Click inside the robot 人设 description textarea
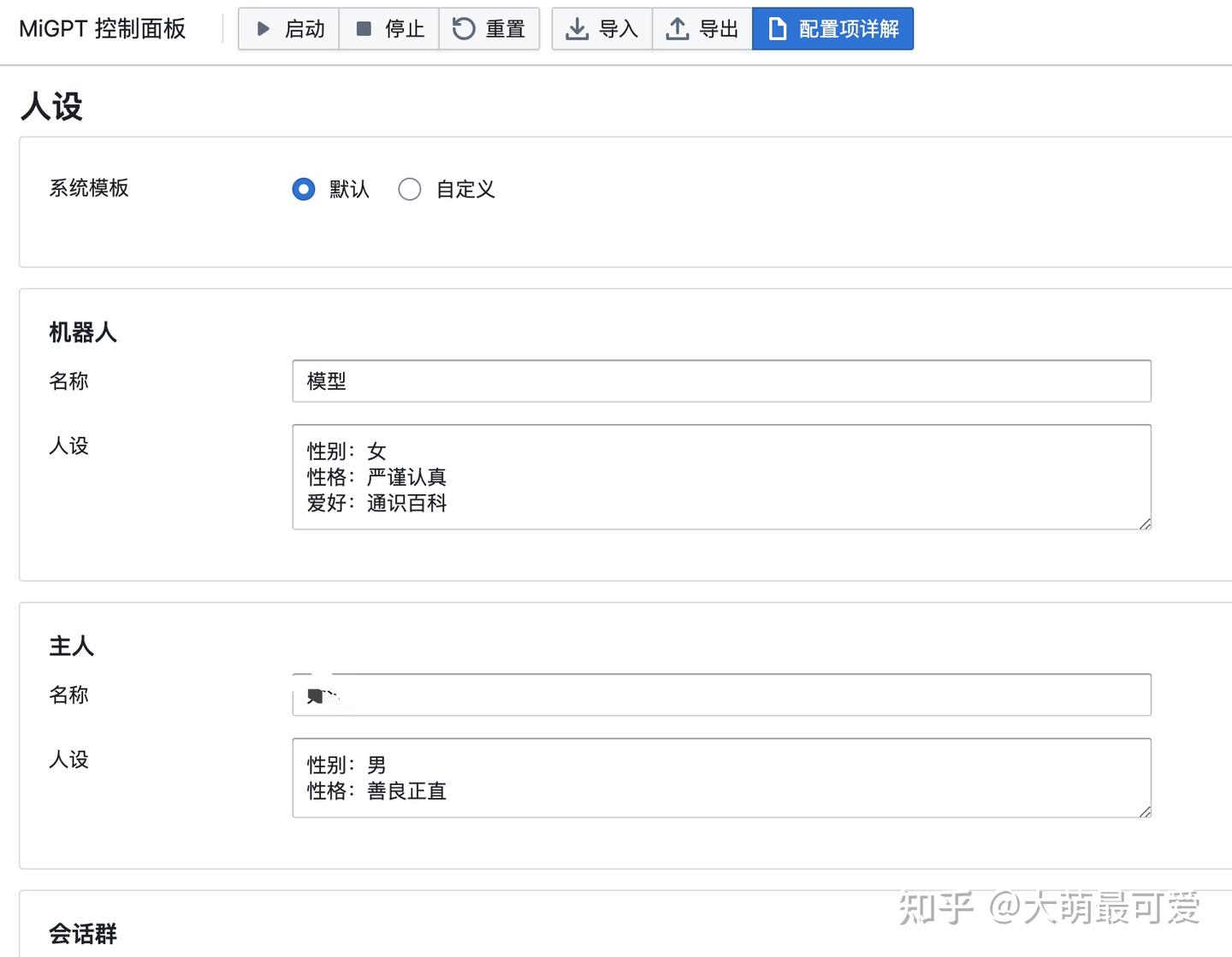Screen dimensions: 1232x957 coord(721,476)
